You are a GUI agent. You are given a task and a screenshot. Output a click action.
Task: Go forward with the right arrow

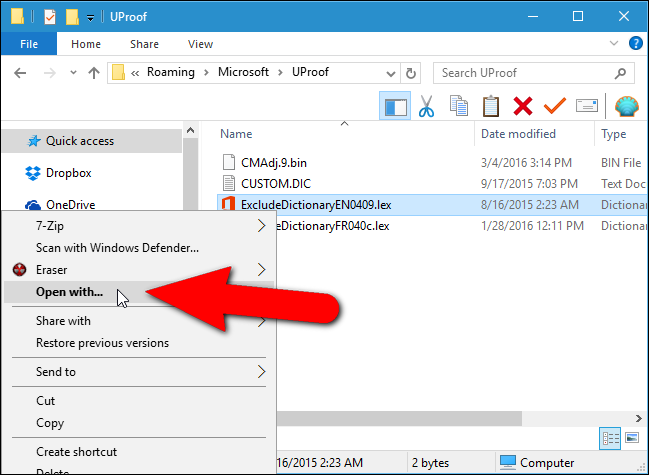(x=50, y=73)
